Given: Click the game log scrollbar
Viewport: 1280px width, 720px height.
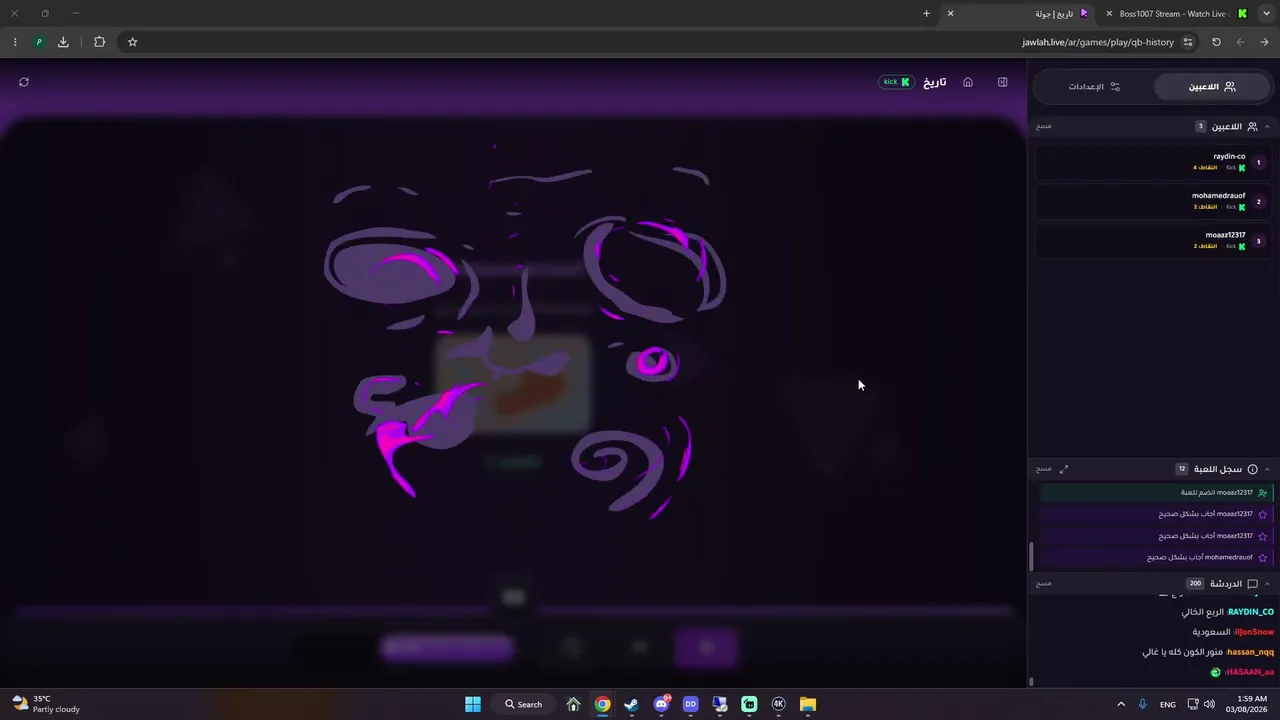Looking at the screenshot, I should coord(1031,556).
